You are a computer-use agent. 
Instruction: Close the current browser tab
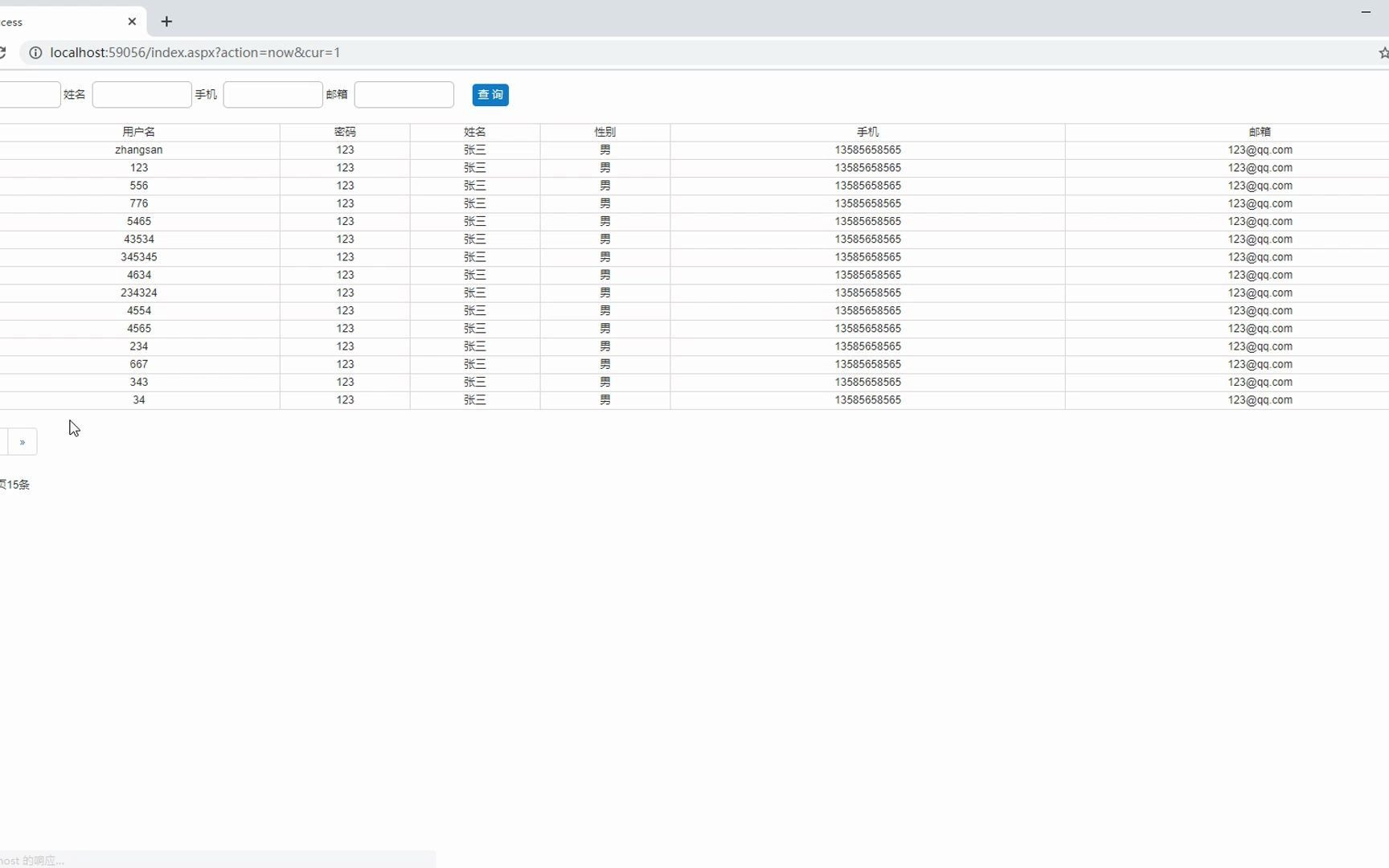pos(132,22)
